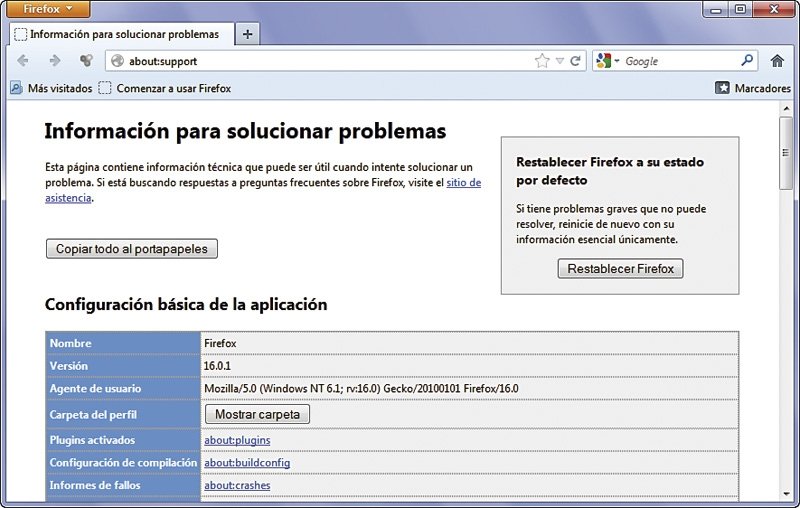Image resolution: width=800 pixels, height=508 pixels.
Task: Click the scrollbar down arrow
Action: [x=786, y=494]
